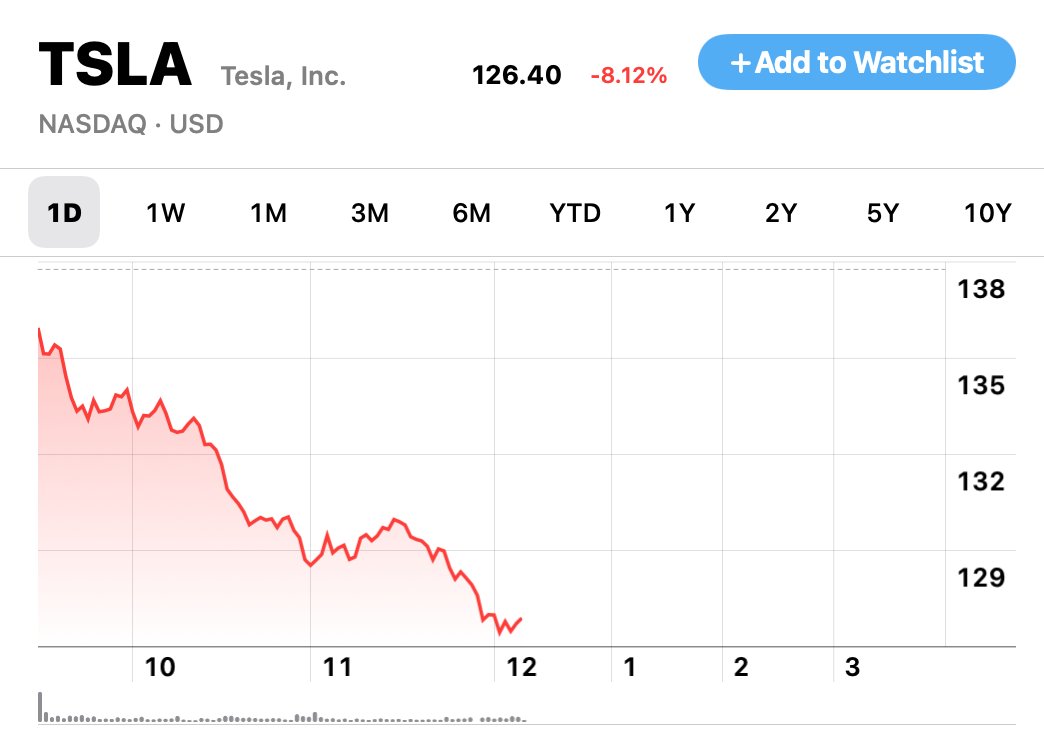Click the Tesla, Inc. company name
Viewport: 1044px width, 742px height.
pos(283,75)
